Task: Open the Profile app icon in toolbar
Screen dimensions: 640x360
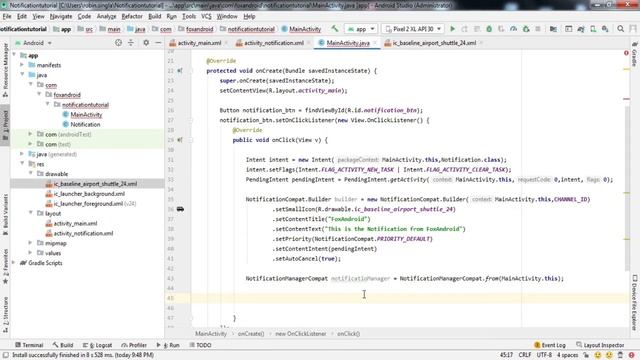Action: coord(513,29)
